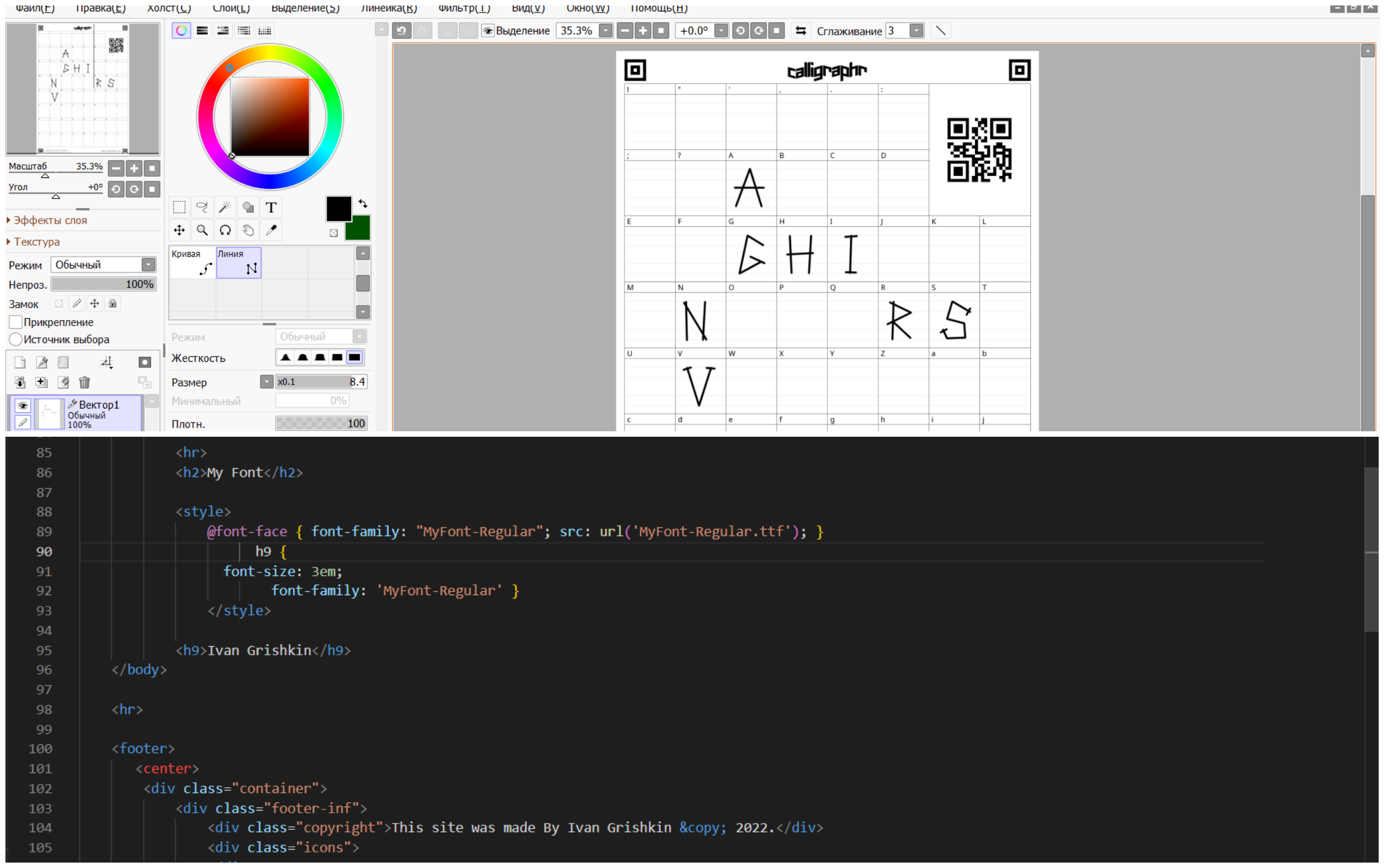
Task: Merge the layer down
Action: click(20, 382)
